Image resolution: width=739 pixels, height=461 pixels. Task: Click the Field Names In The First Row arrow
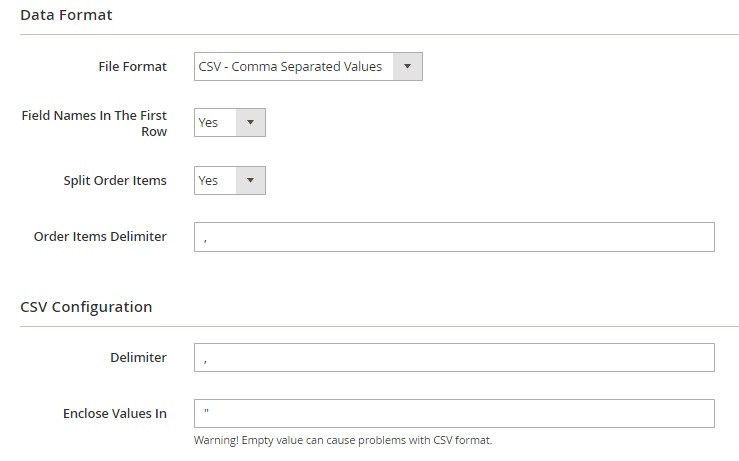pos(250,123)
